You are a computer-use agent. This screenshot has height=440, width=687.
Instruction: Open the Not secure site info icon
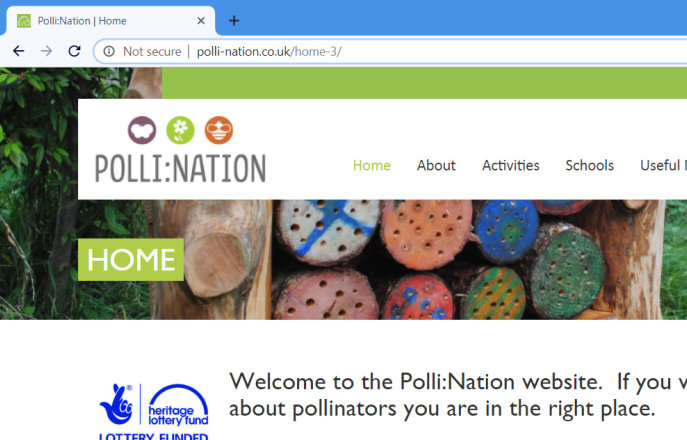(x=109, y=52)
